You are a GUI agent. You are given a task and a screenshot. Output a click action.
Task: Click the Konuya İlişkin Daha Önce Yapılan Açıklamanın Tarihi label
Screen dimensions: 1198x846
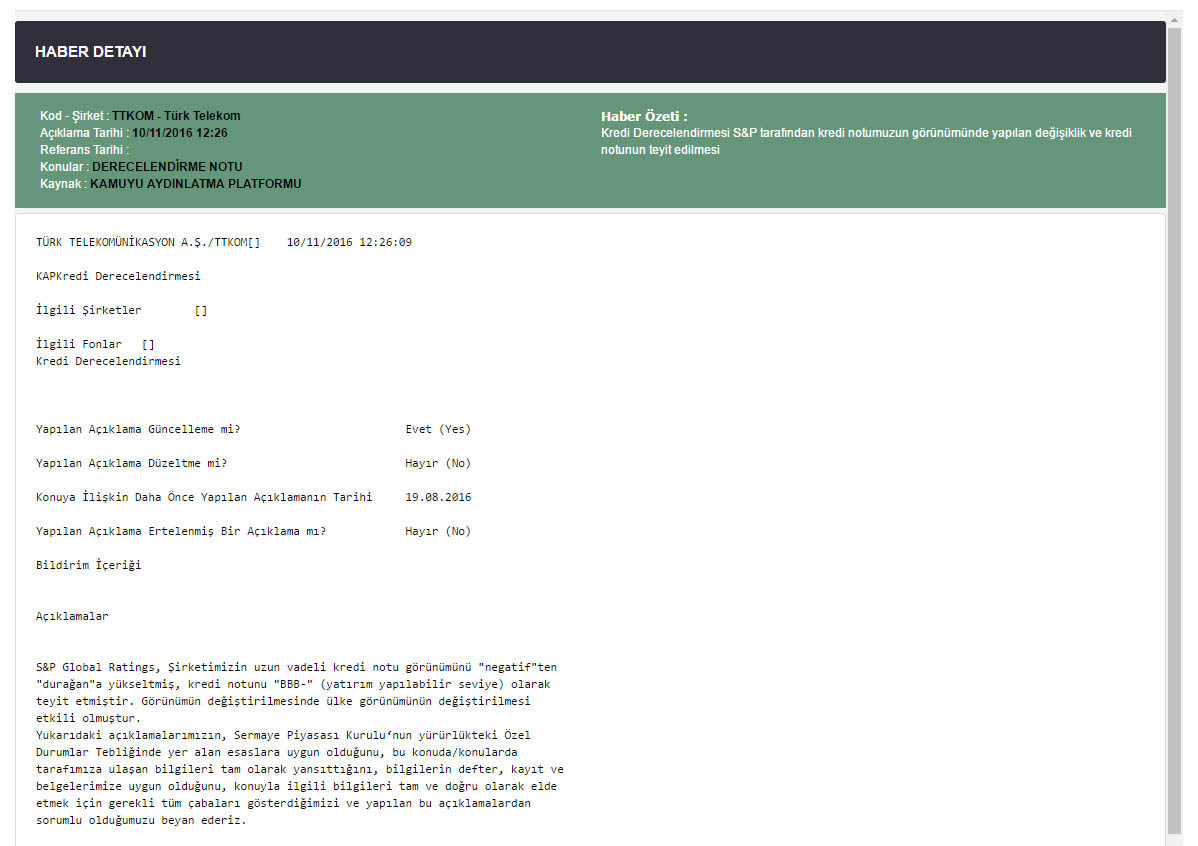[204, 498]
